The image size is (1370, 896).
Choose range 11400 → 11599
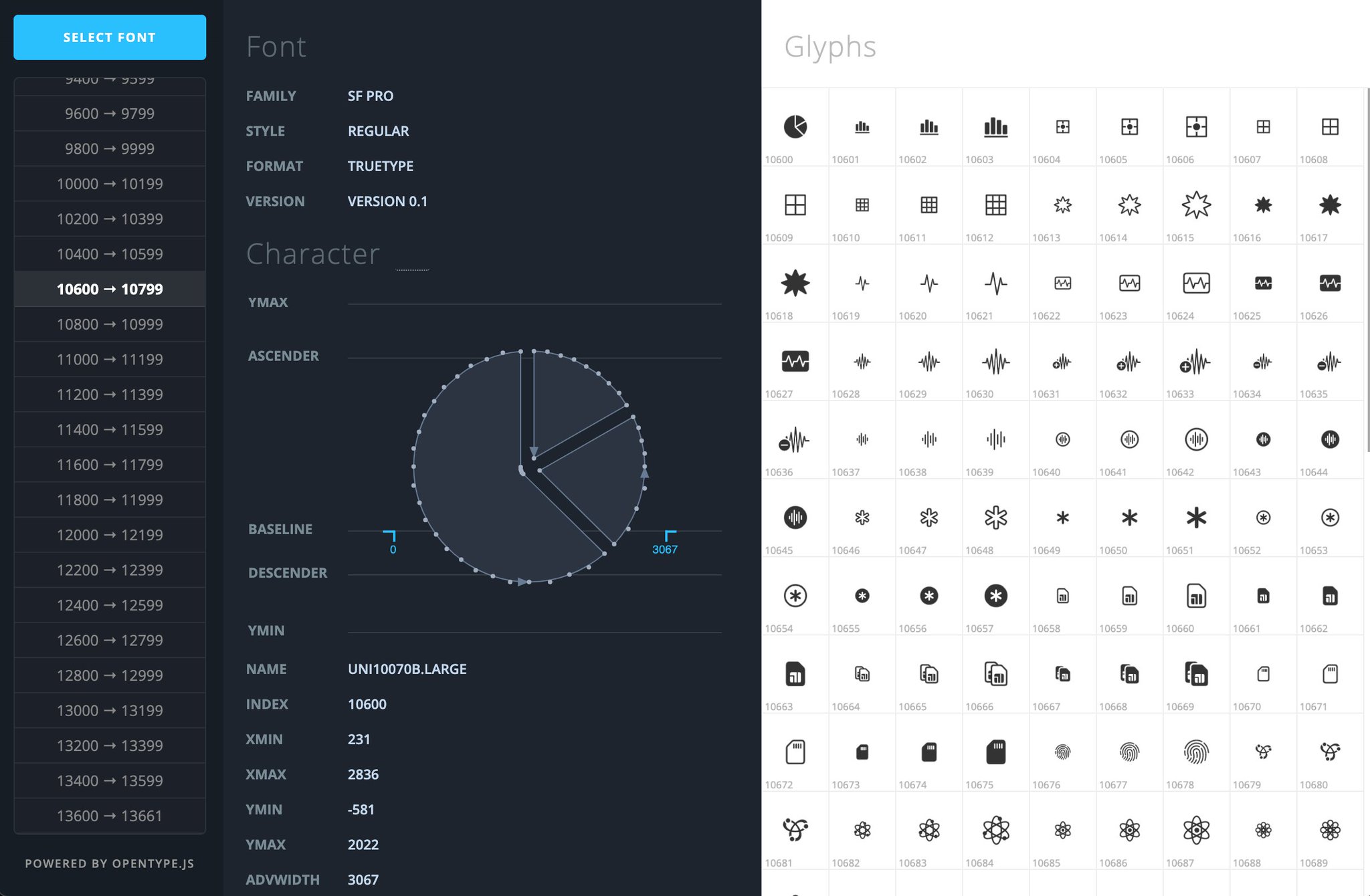110,429
